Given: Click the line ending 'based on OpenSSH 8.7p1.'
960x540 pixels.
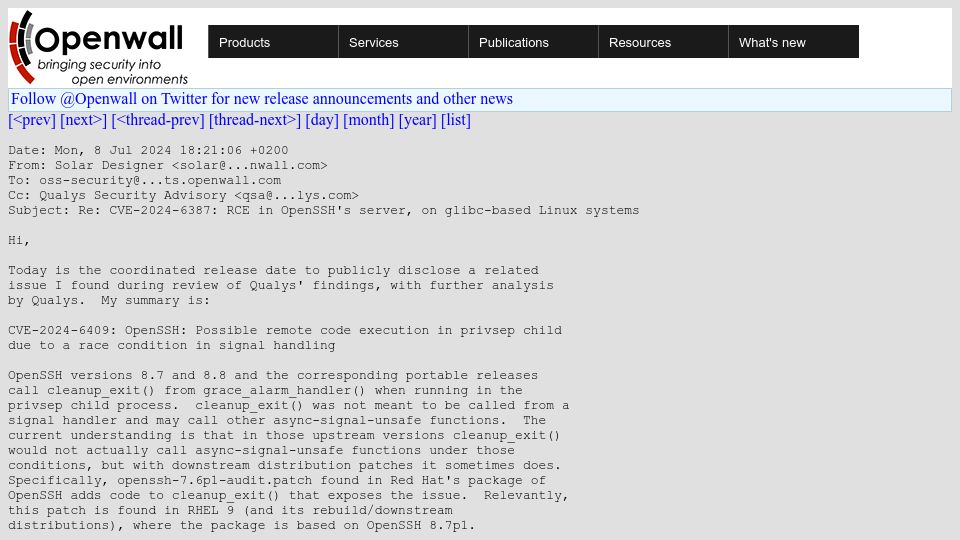Looking at the screenshot, I should [241, 525].
